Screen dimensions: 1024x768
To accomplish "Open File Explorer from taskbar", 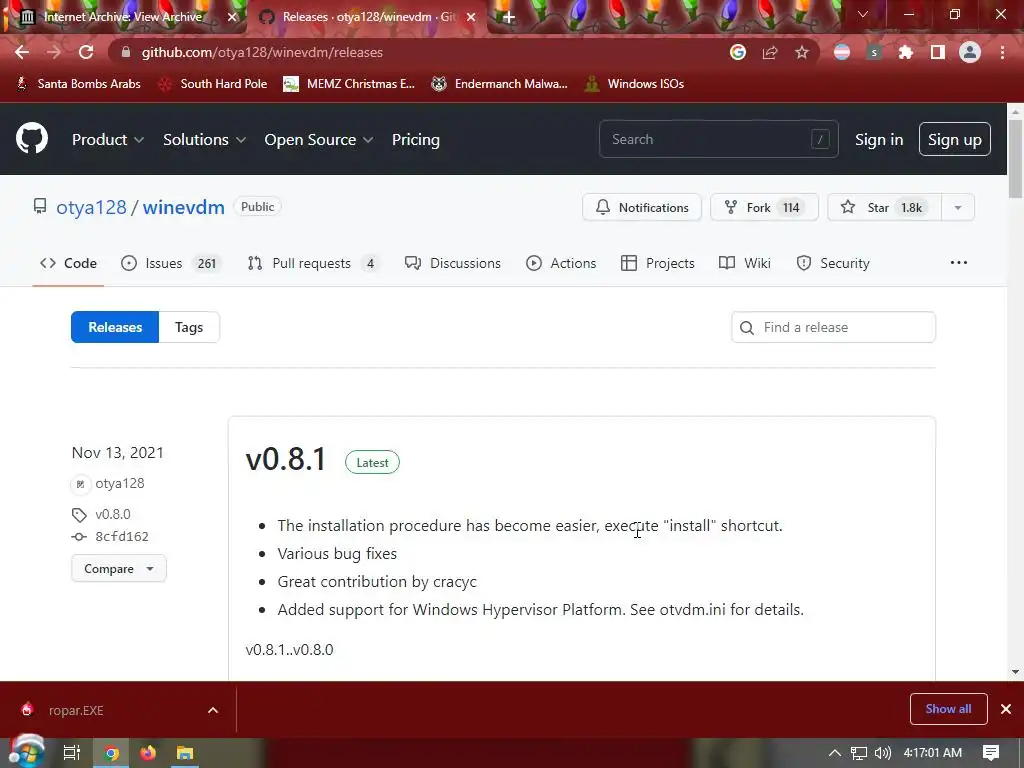I will [185, 753].
